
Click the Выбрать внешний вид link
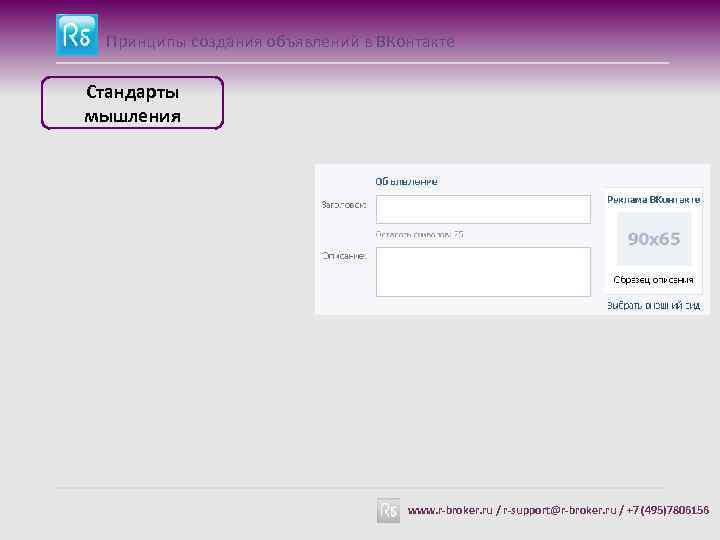[x=653, y=305]
